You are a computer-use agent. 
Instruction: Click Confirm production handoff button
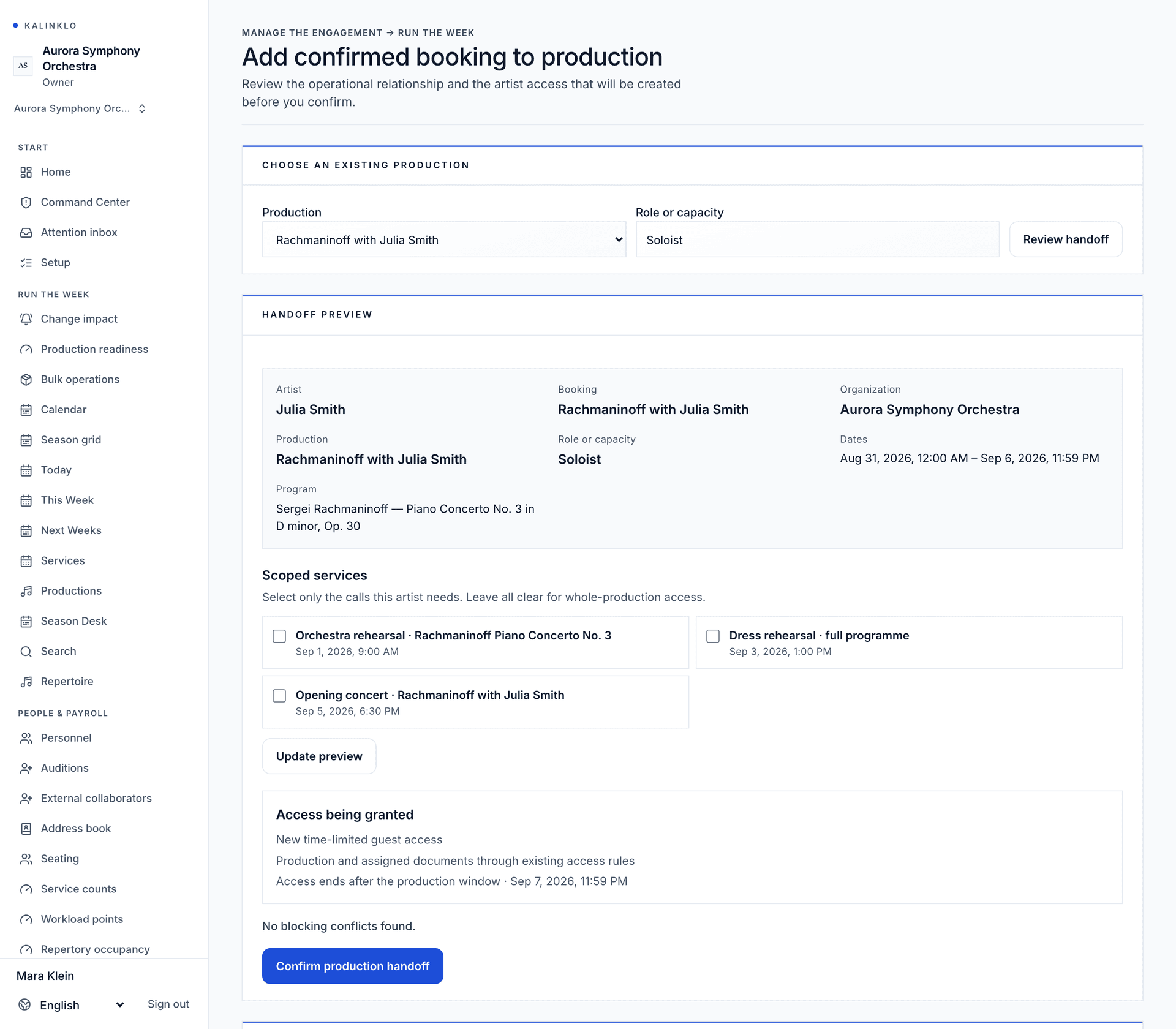pos(353,966)
